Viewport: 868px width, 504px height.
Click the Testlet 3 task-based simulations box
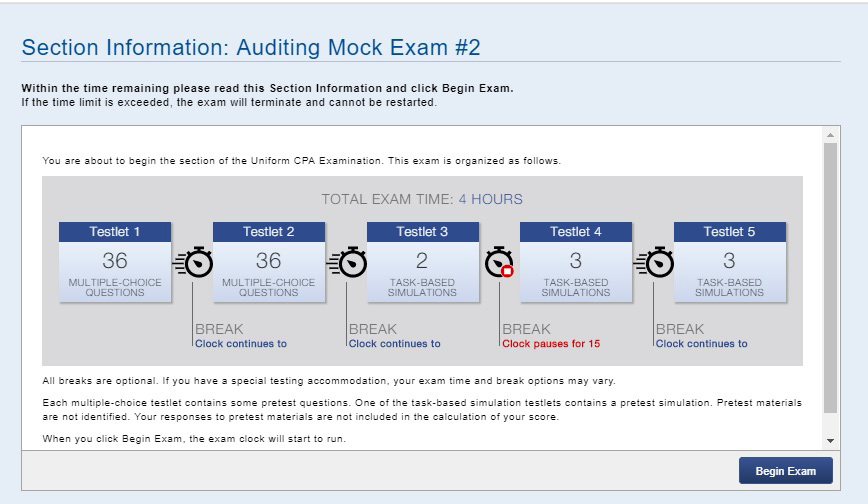[x=422, y=270]
